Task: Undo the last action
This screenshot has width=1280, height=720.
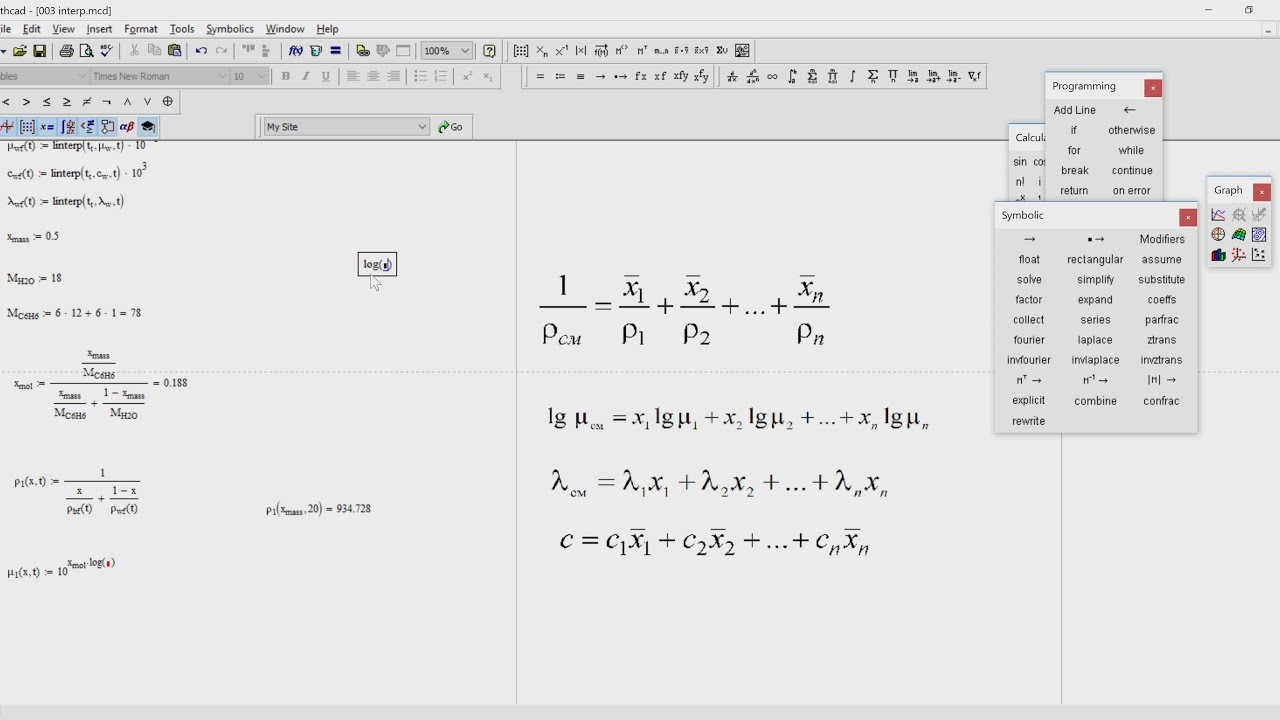Action: pos(201,51)
